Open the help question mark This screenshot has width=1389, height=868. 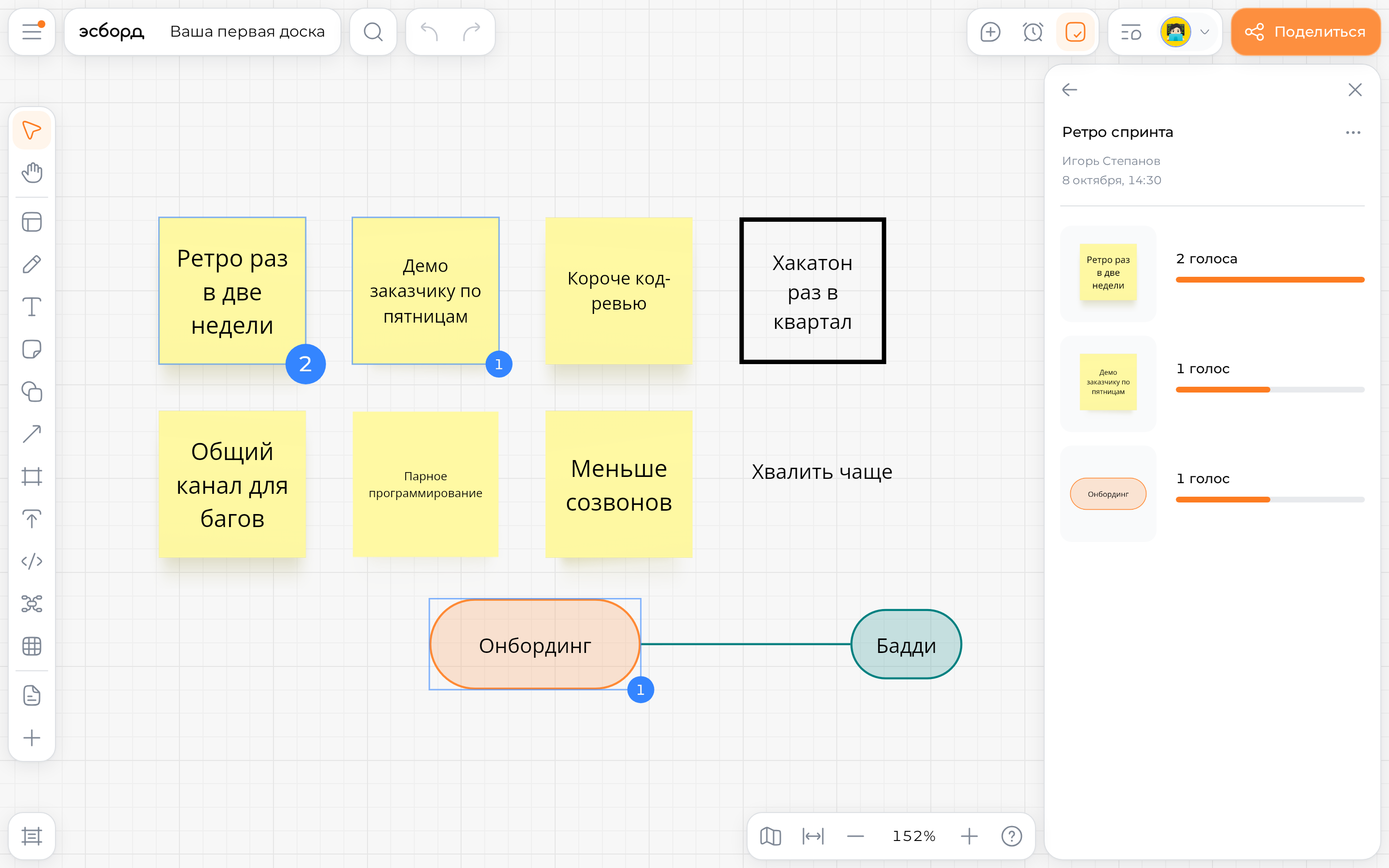point(1011,836)
